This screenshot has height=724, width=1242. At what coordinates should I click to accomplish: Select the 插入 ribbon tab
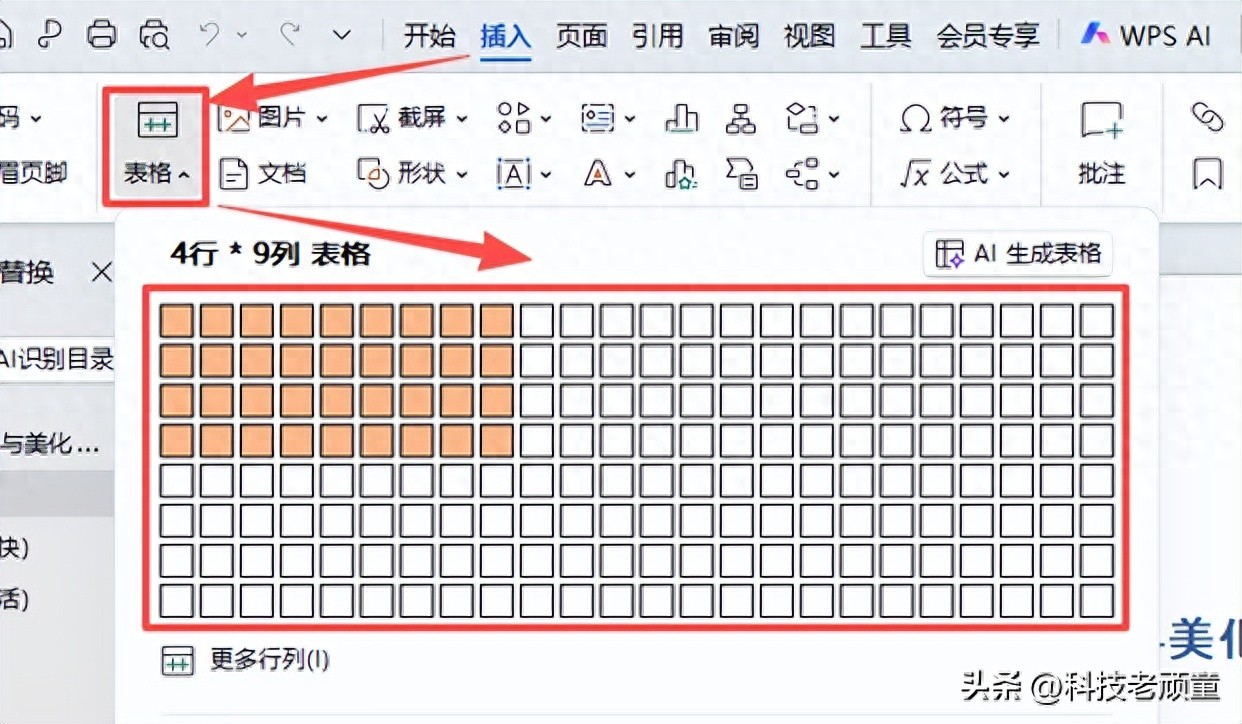(505, 36)
